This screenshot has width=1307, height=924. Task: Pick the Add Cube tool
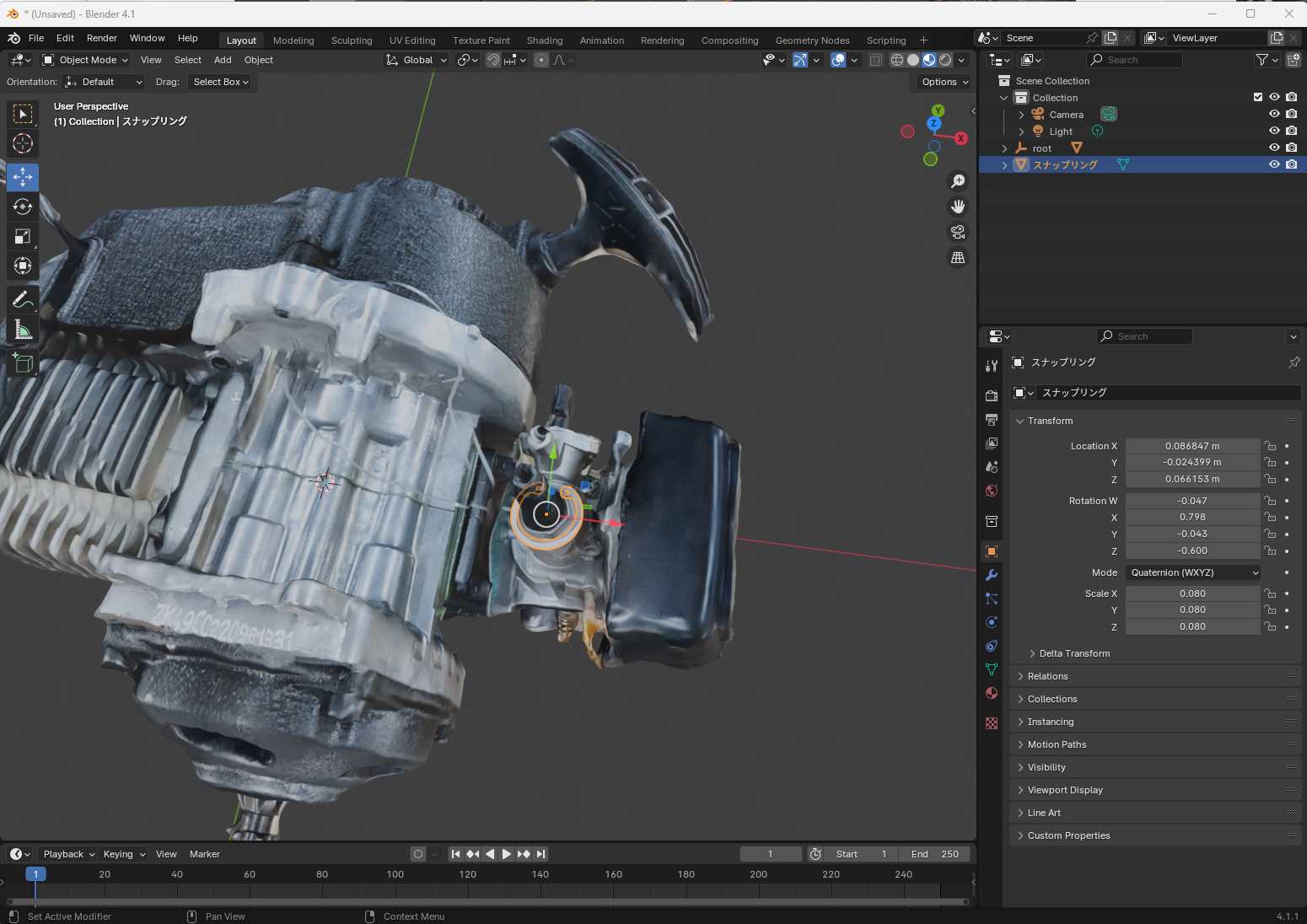point(23,363)
